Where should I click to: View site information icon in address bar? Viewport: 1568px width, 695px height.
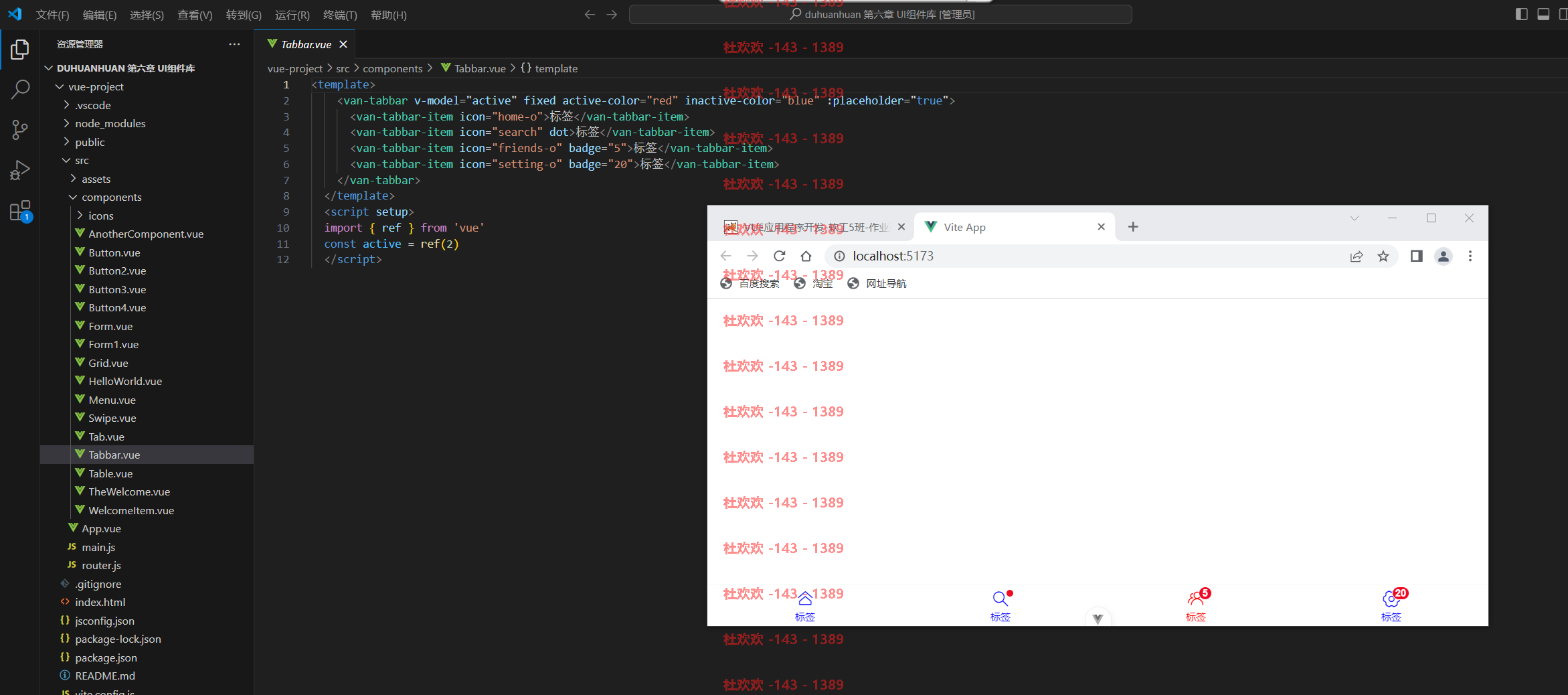(x=839, y=256)
